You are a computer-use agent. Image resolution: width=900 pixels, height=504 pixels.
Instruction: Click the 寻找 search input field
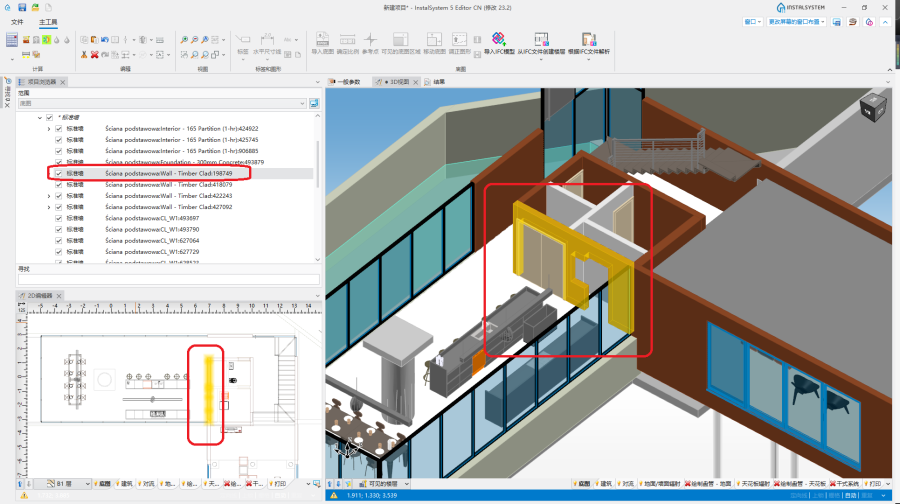[169, 280]
